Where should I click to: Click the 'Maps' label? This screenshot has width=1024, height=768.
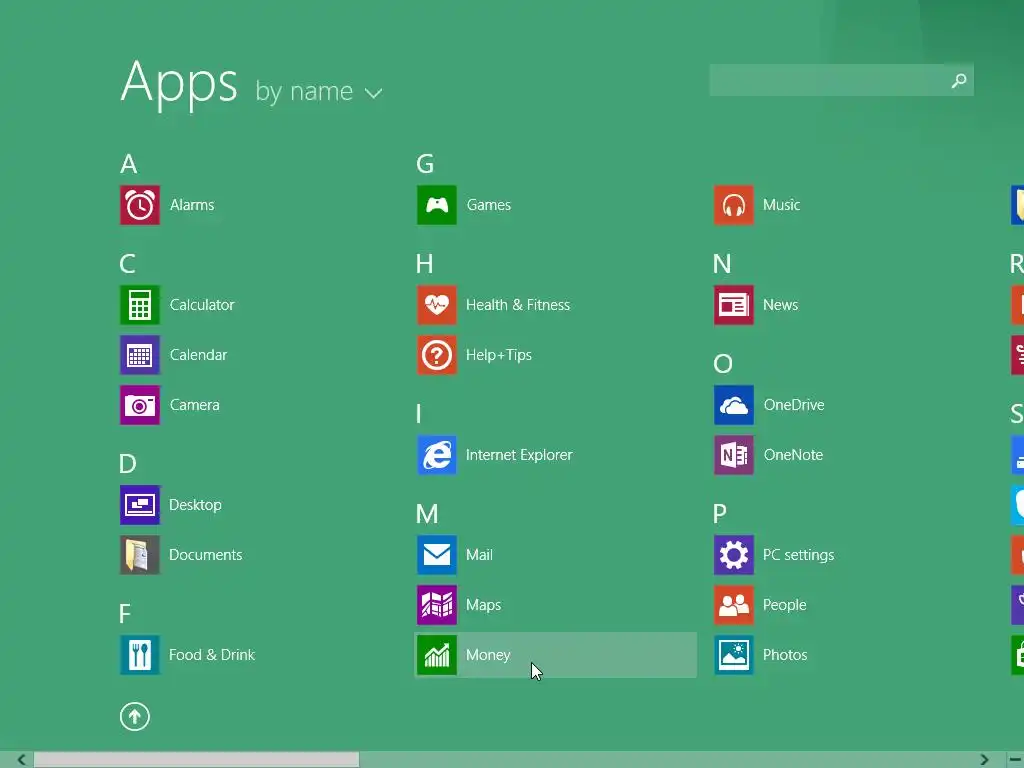click(484, 605)
